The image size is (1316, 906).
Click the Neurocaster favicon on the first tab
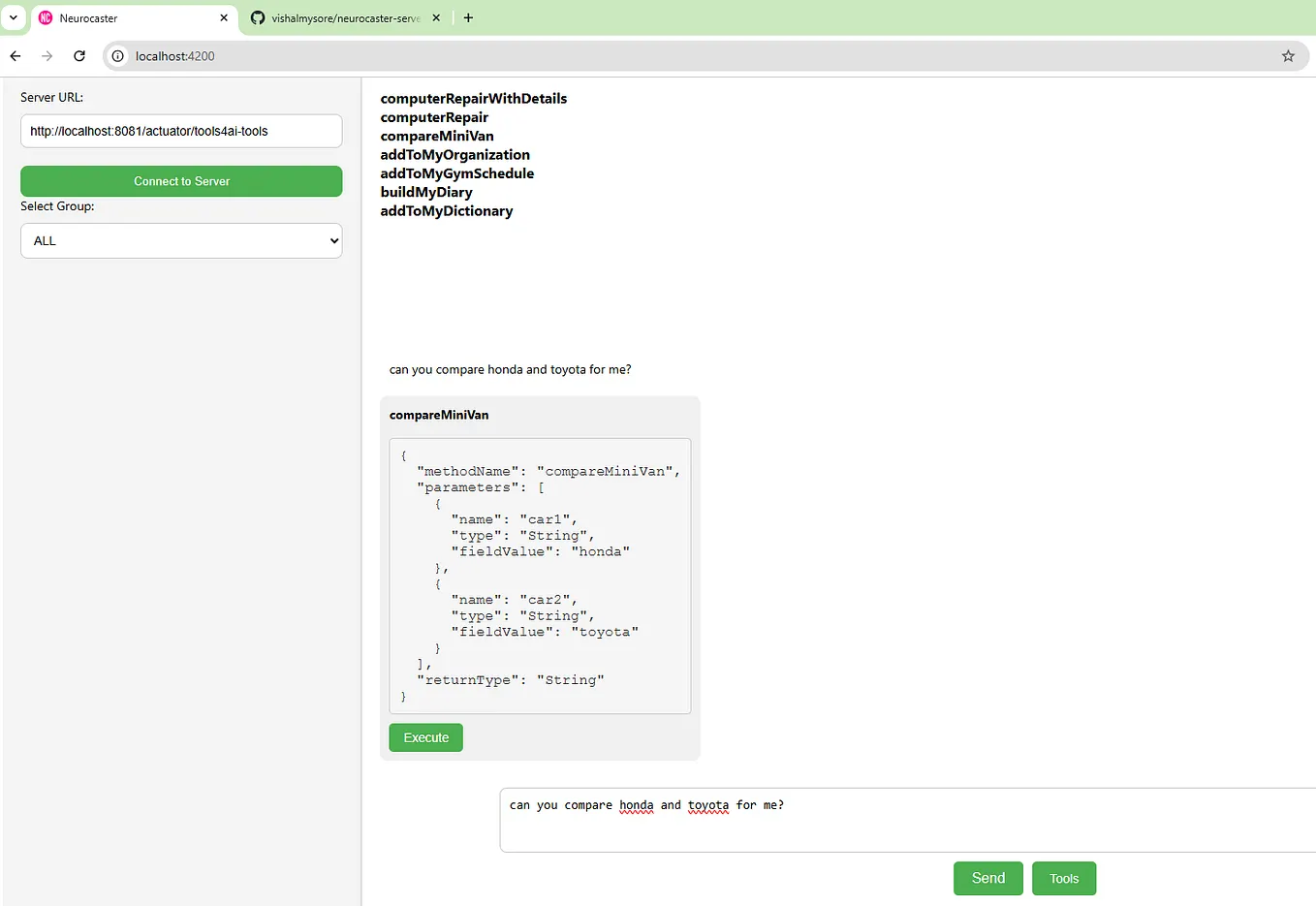coord(46,17)
